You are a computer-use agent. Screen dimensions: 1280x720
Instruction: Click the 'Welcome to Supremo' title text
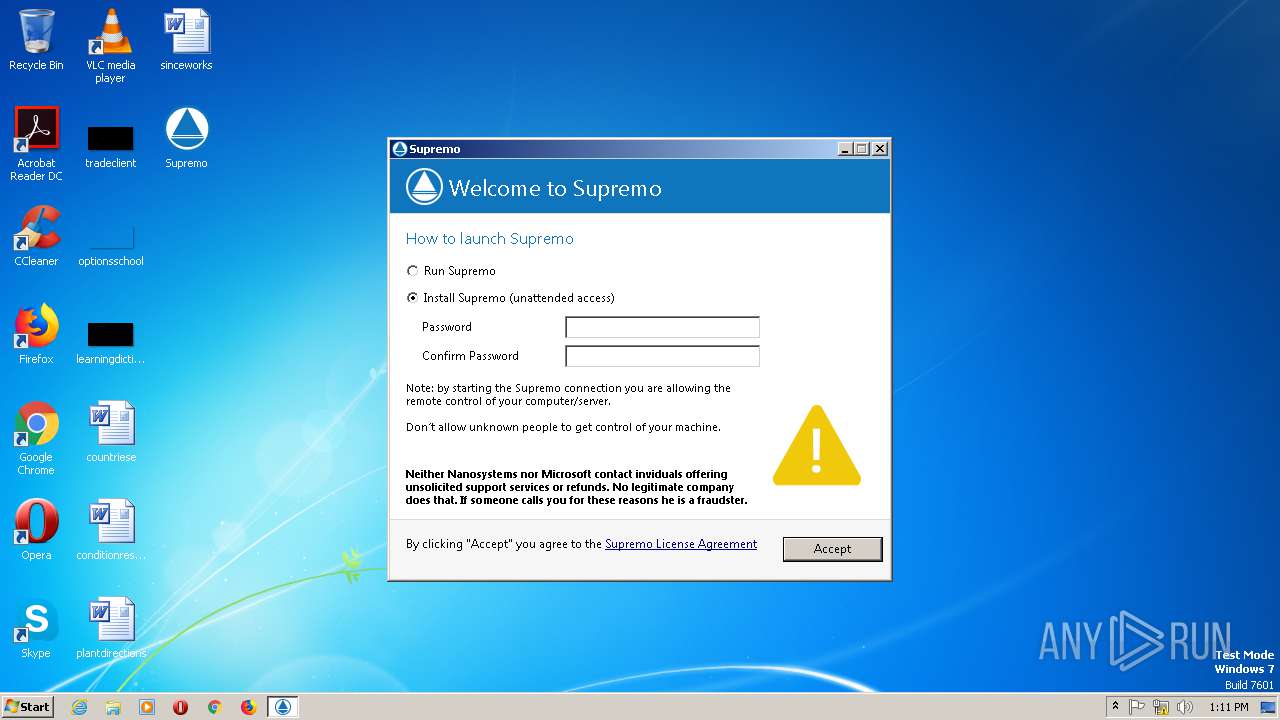(x=555, y=188)
